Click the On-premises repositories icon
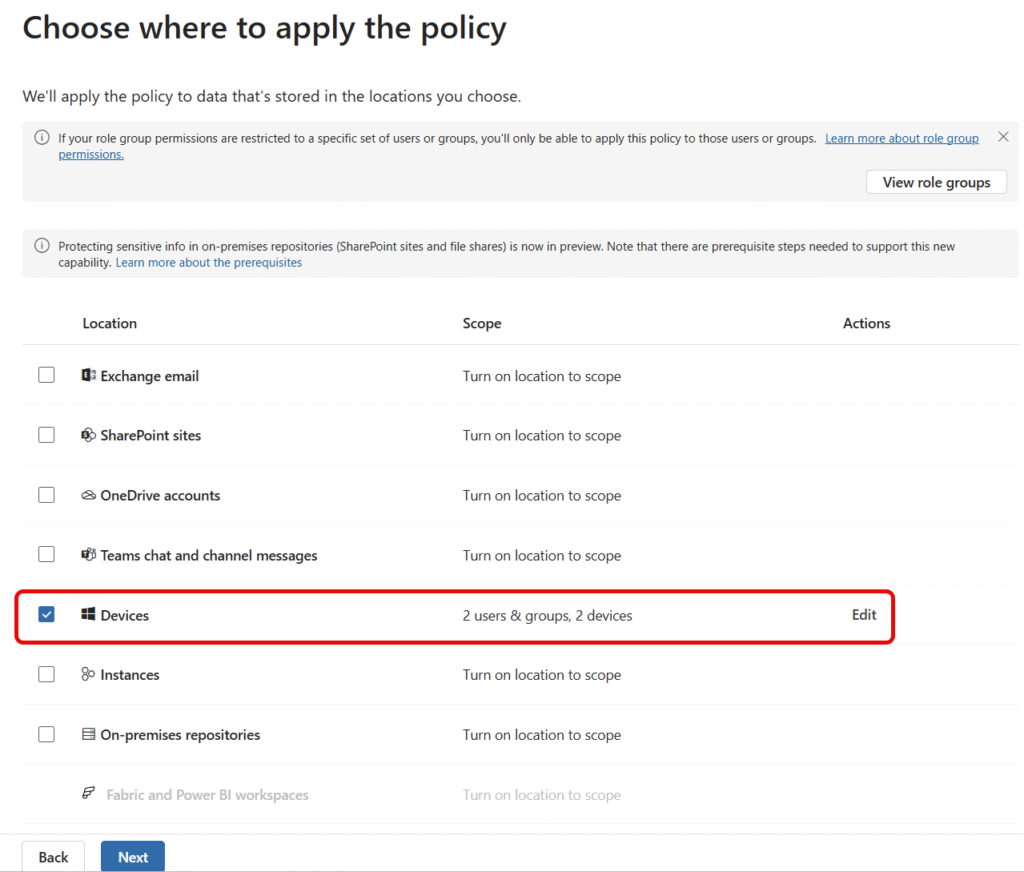Image resolution: width=1024 pixels, height=872 pixels. (x=88, y=734)
